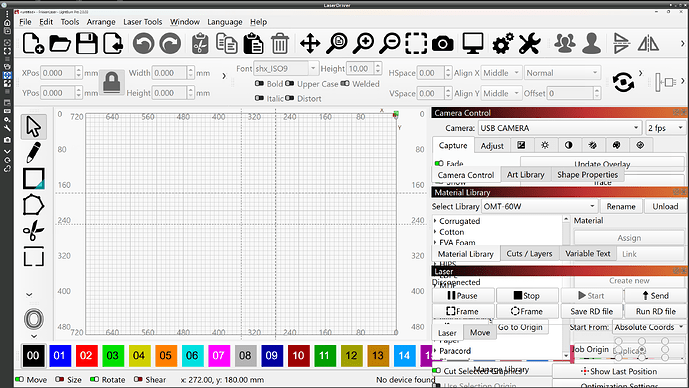Toggle the Distort switch
This screenshot has width=689, height=388.
289,98
